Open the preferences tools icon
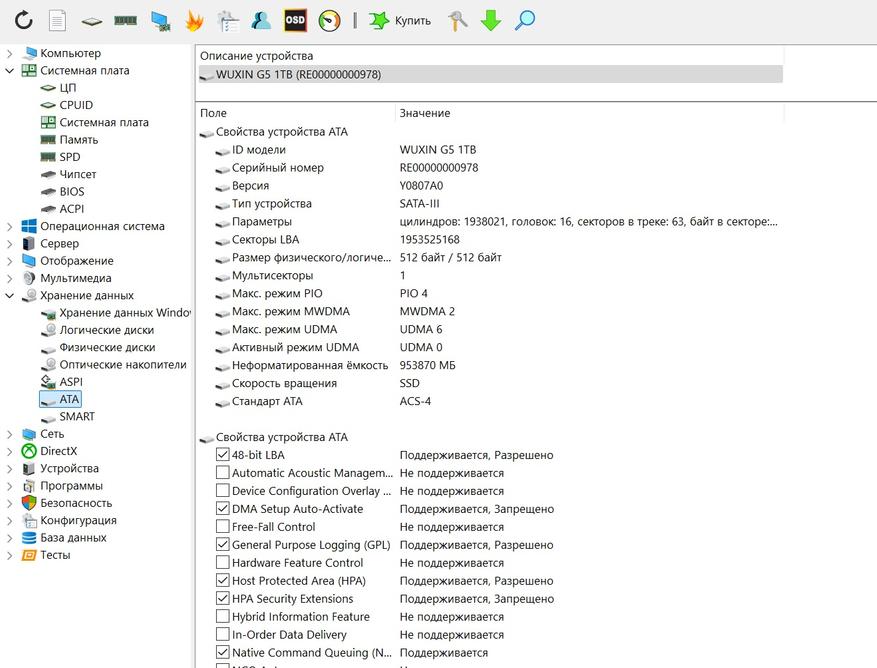 458,21
